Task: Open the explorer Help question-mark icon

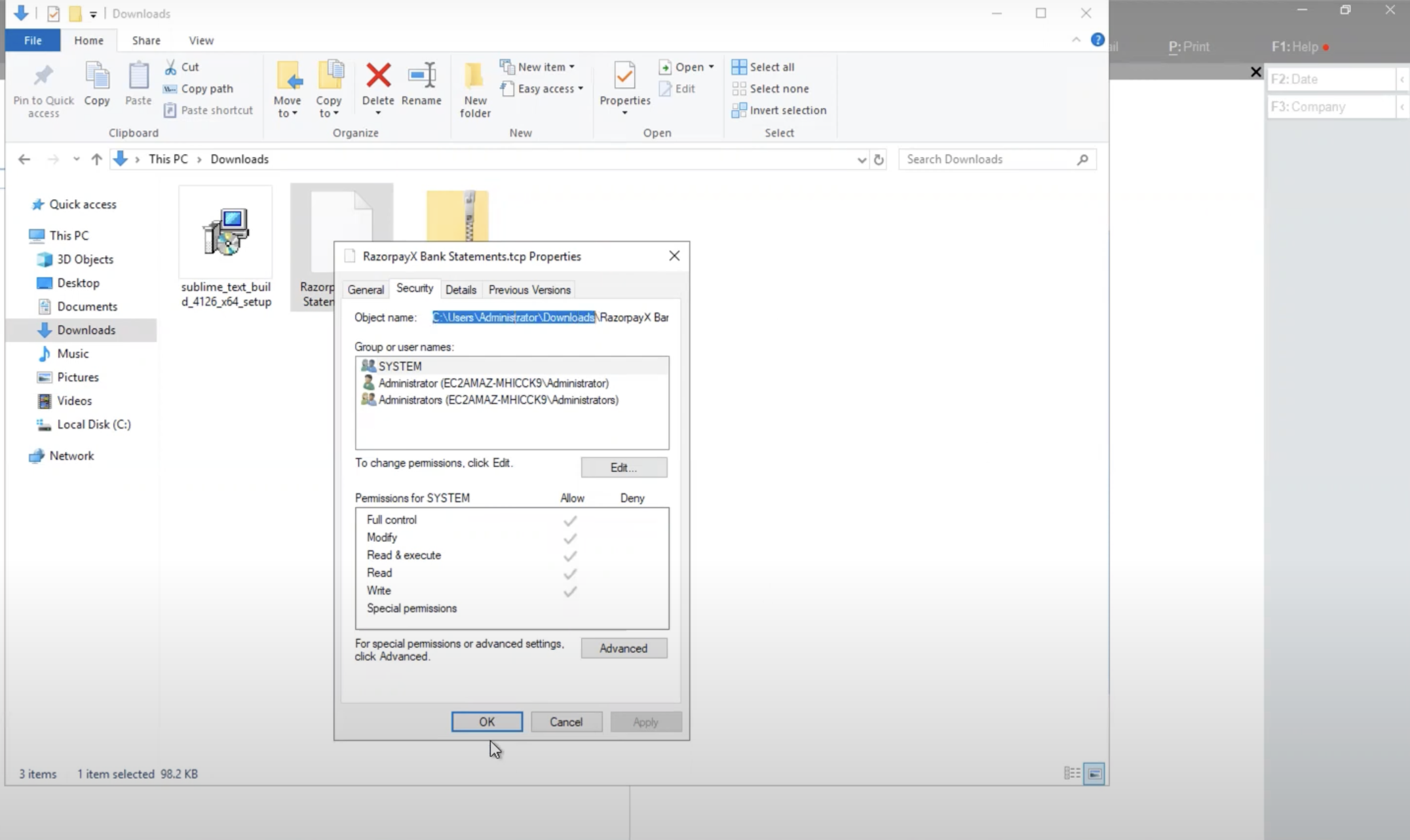Action: click(x=1097, y=40)
